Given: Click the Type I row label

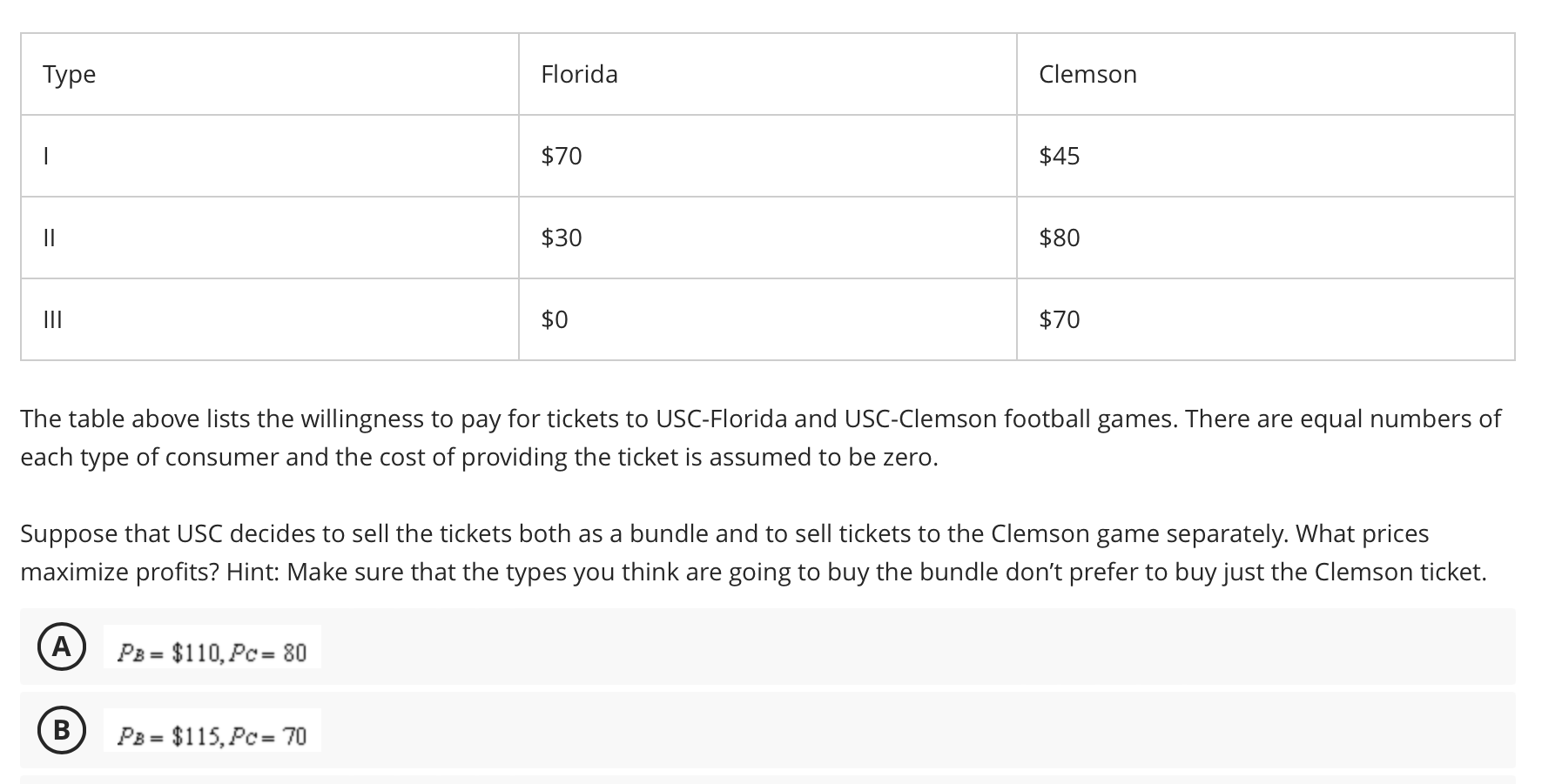Looking at the screenshot, I should (x=46, y=156).
